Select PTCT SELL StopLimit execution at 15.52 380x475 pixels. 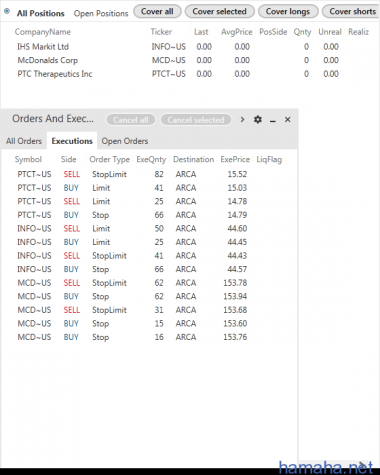point(149,174)
